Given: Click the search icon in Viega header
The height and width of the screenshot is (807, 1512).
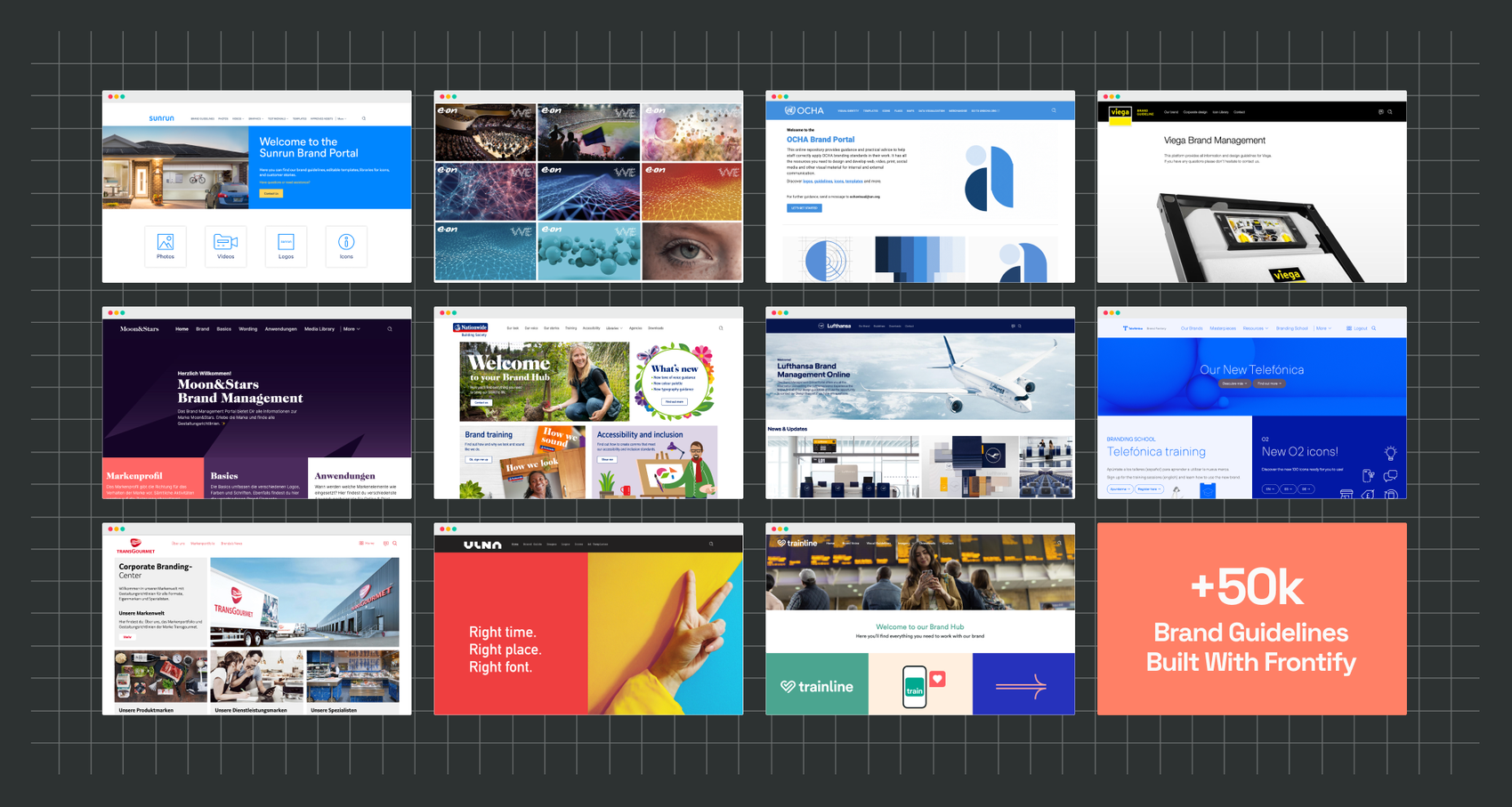Looking at the screenshot, I should 1390,112.
